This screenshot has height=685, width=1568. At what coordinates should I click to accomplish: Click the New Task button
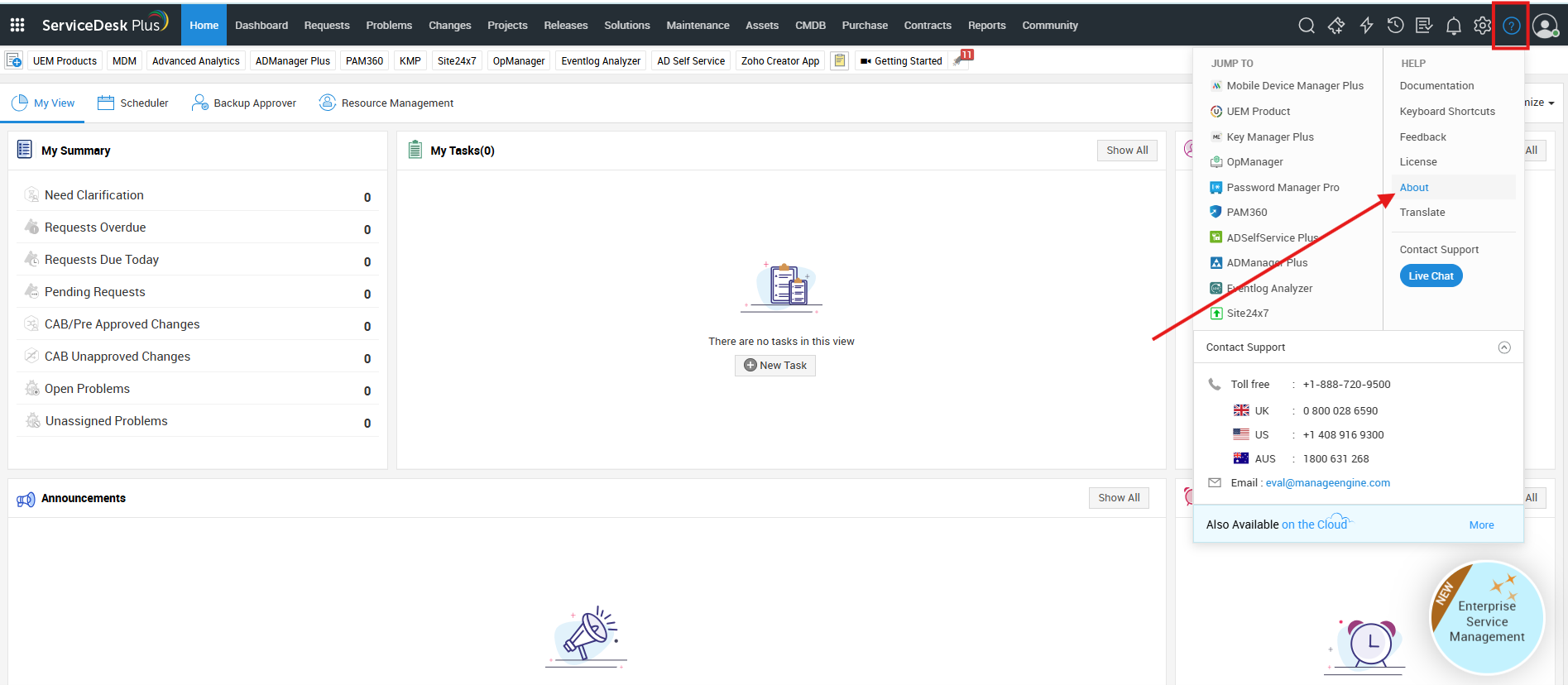tap(775, 366)
